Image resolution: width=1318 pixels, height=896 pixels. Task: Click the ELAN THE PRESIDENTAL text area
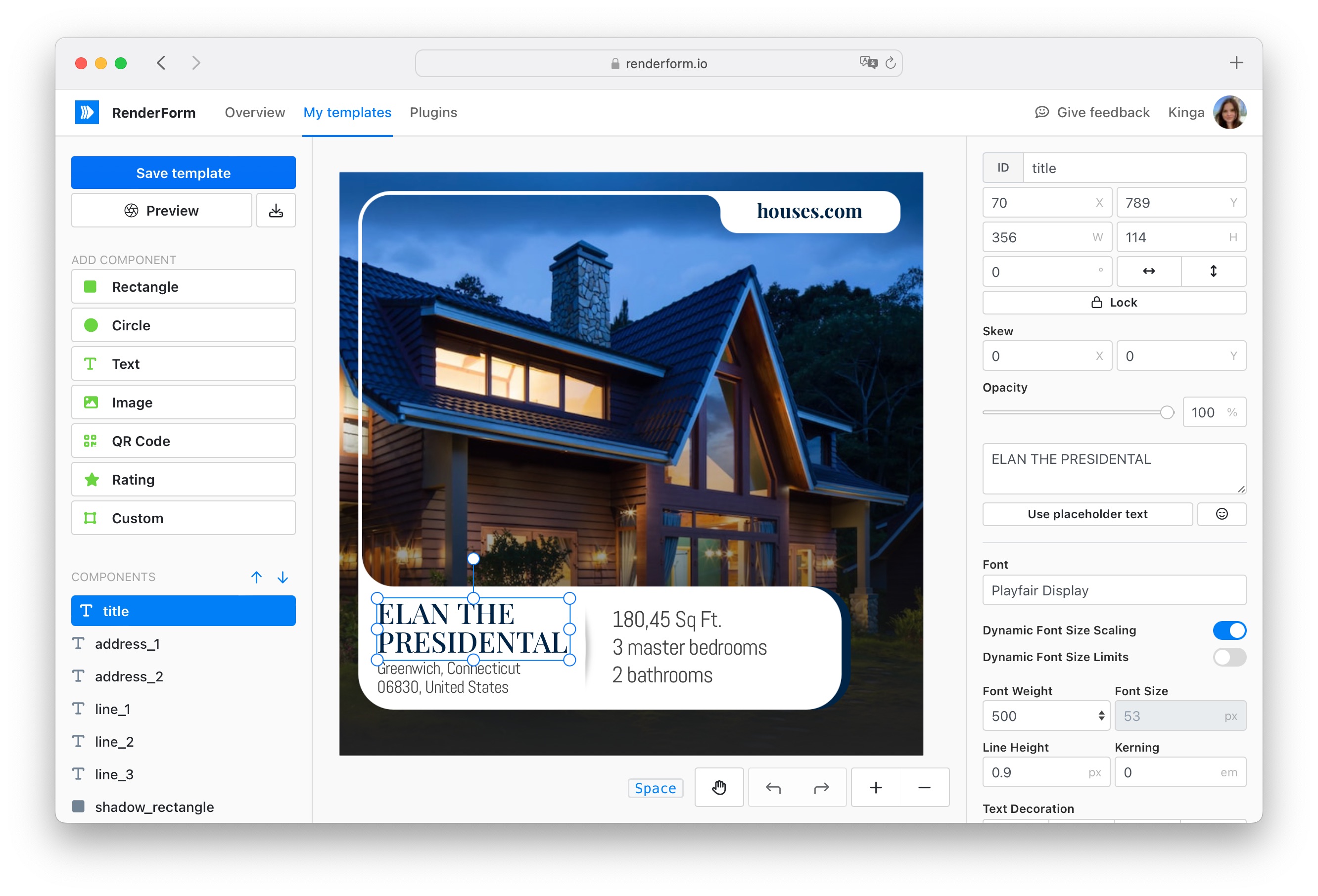(x=1114, y=469)
